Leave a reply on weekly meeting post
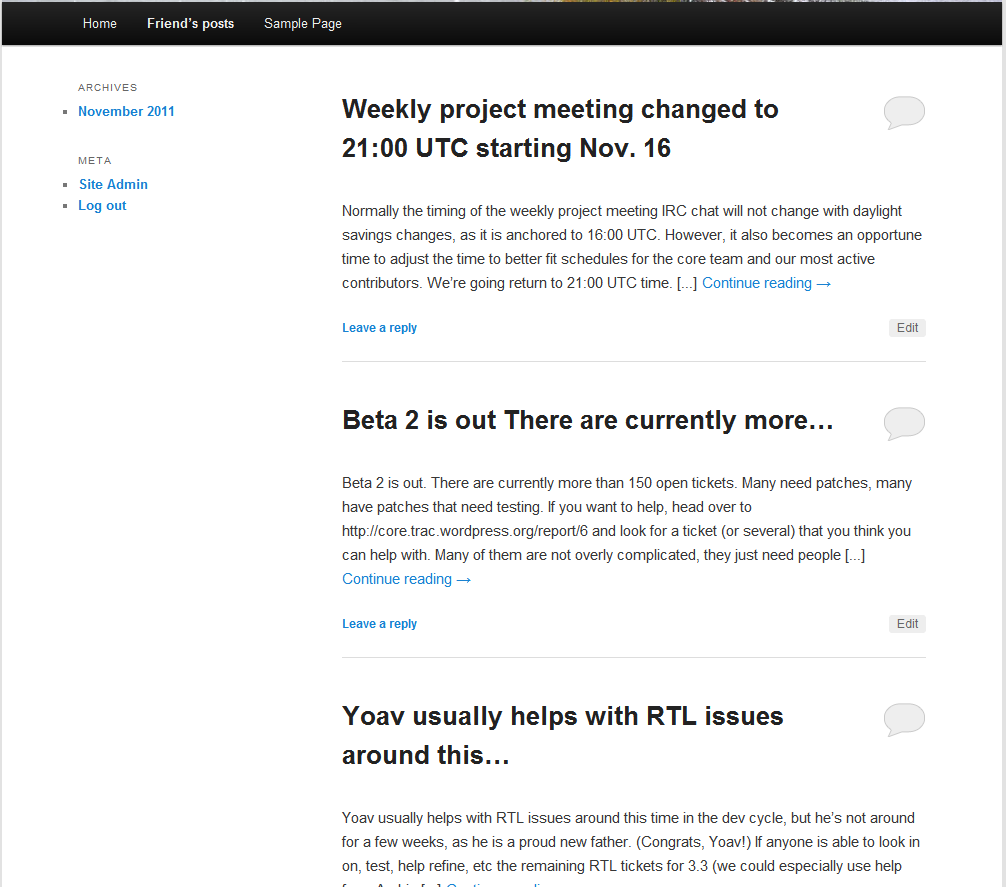The height and width of the screenshot is (887, 1006). pyautogui.click(x=379, y=328)
